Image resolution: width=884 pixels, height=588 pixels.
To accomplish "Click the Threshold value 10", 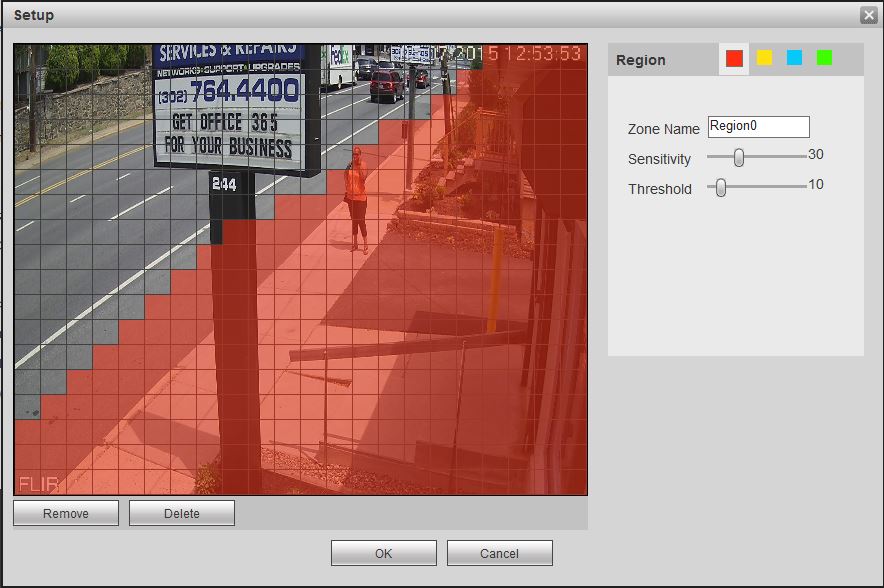I will [816, 184].
